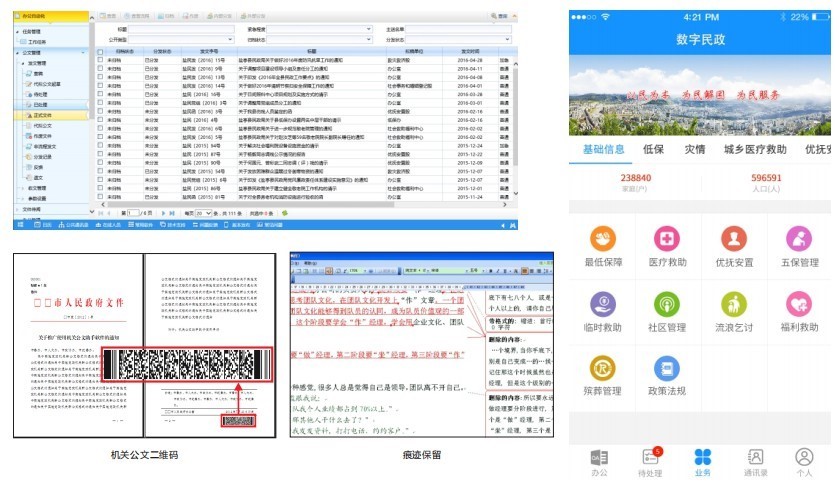Go to next page arrow in pager

[x=163, y=213]
